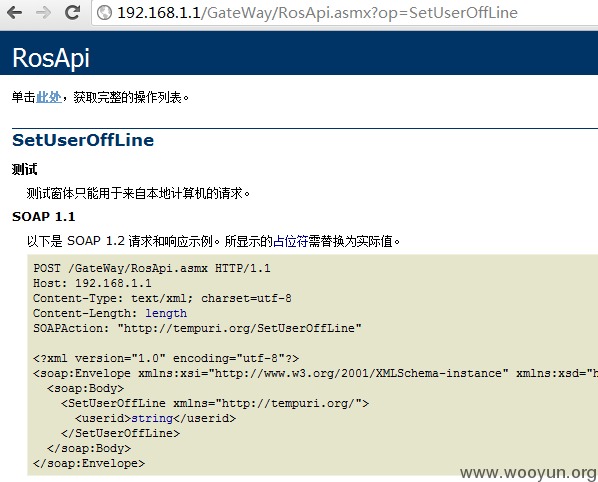598x482 pixels.
Task: Click the www.wooyun.org watermark
Action: (x=528, y=472)
